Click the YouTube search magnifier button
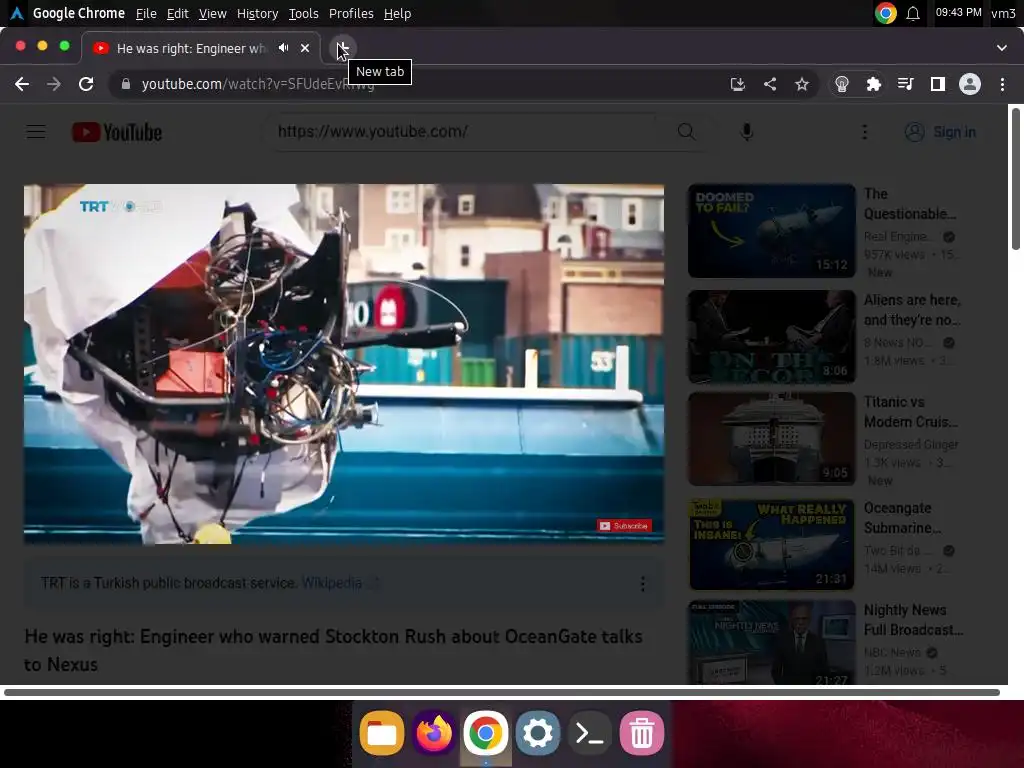The image size is (1024, 768). click(686, 131)
